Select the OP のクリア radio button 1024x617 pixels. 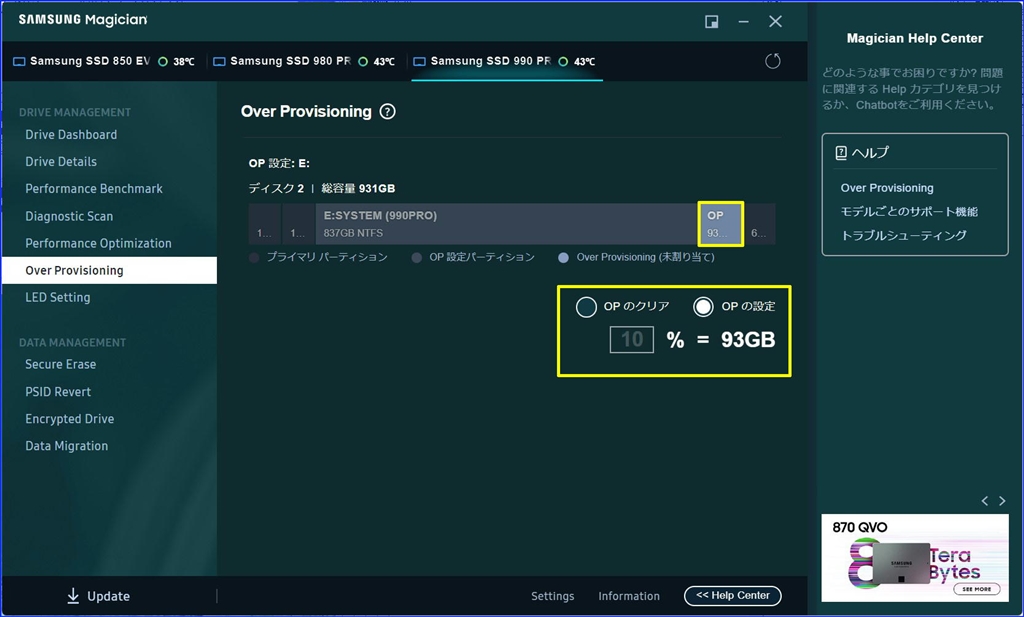(586, 307)
